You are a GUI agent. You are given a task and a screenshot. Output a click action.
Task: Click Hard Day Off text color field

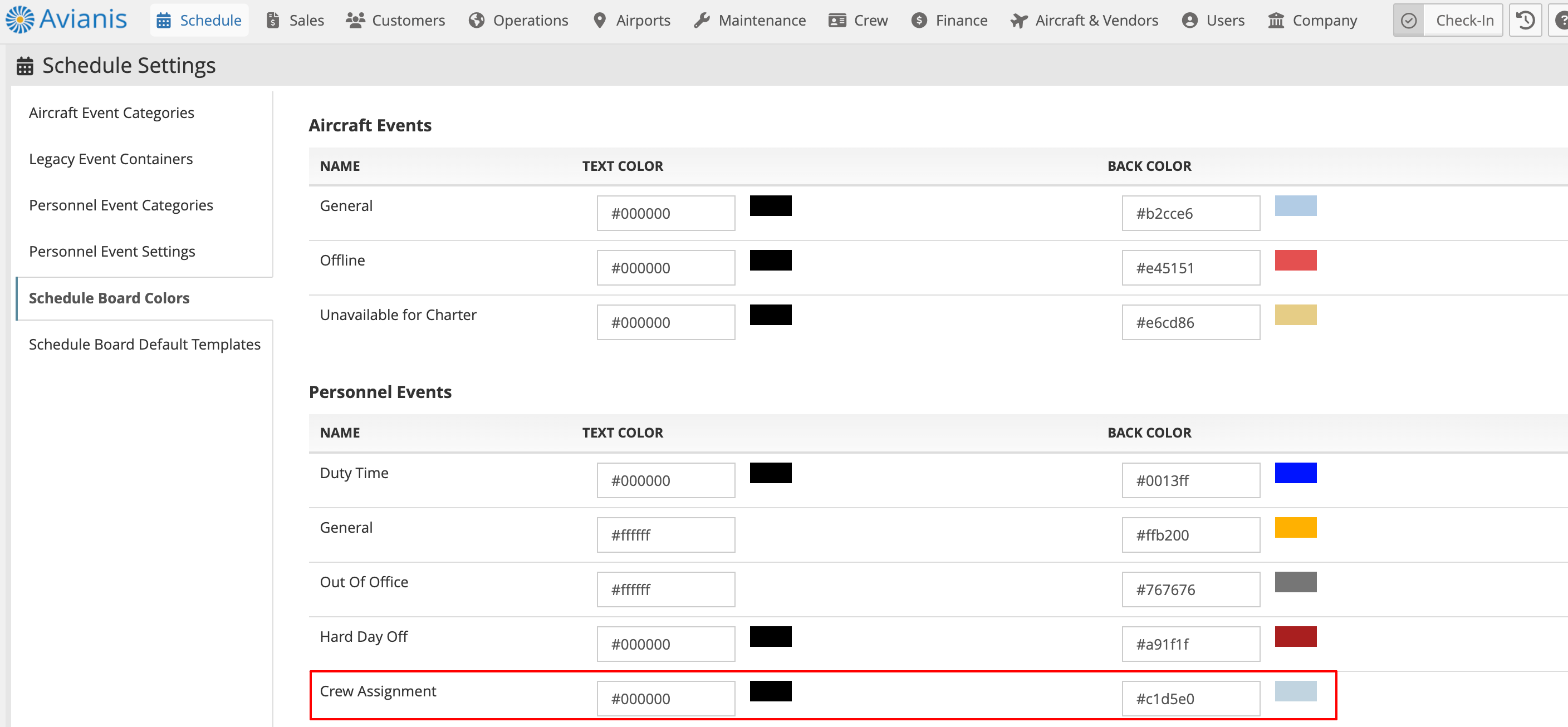click(665, 645)
